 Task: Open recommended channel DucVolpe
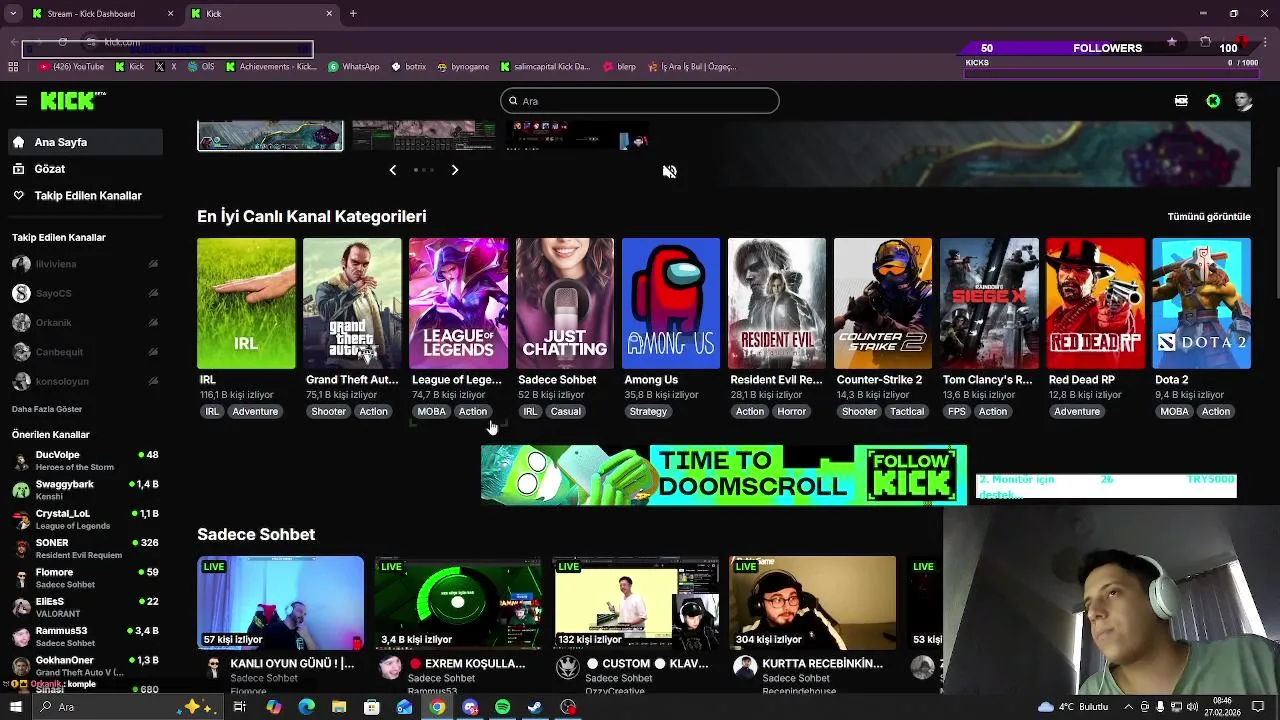[x=84, y=461]
